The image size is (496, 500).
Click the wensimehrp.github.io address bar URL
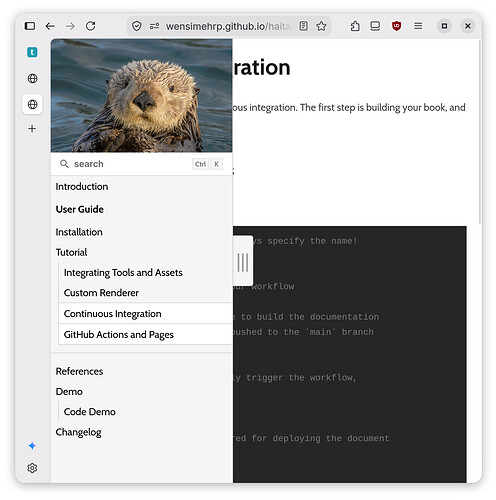[228, 26]
